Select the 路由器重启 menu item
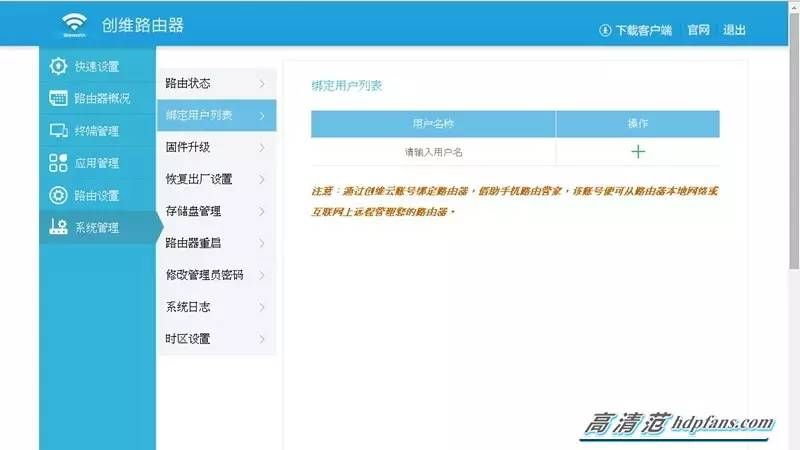The image size is (800, 450). [x=217, y=243]
